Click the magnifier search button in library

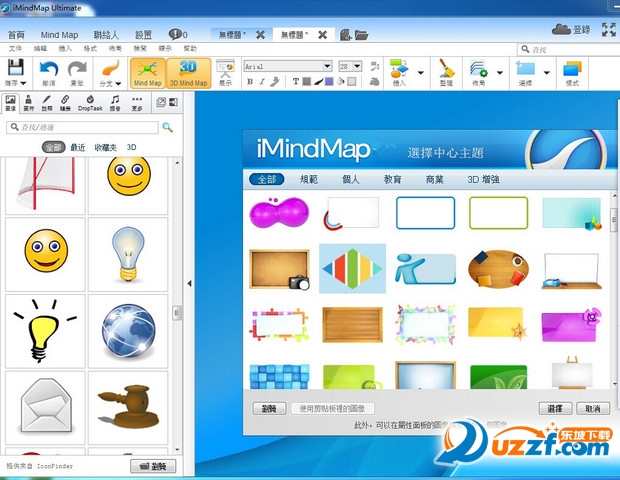pos(168,127)
